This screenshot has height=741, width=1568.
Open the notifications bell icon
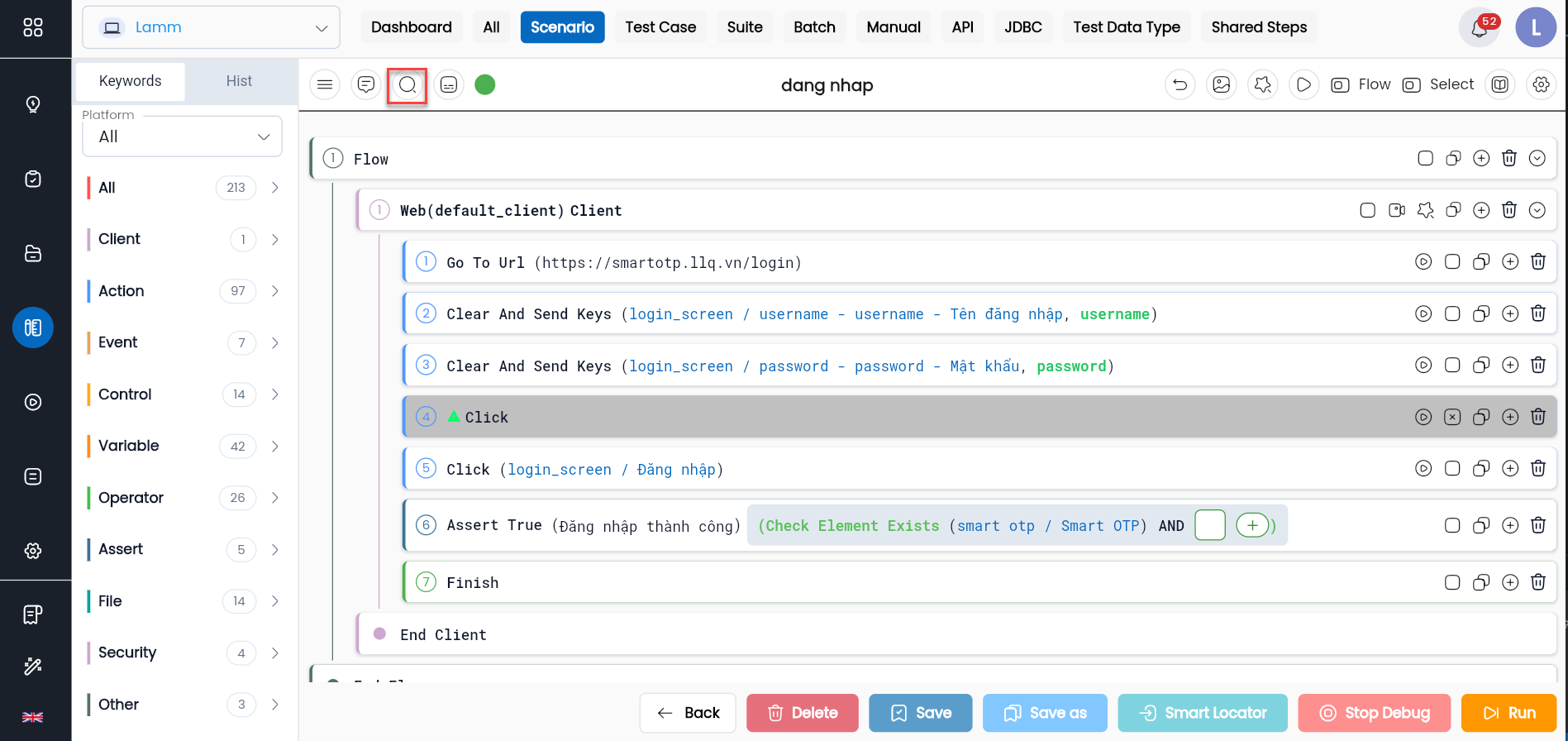(x=1480, y=28)
